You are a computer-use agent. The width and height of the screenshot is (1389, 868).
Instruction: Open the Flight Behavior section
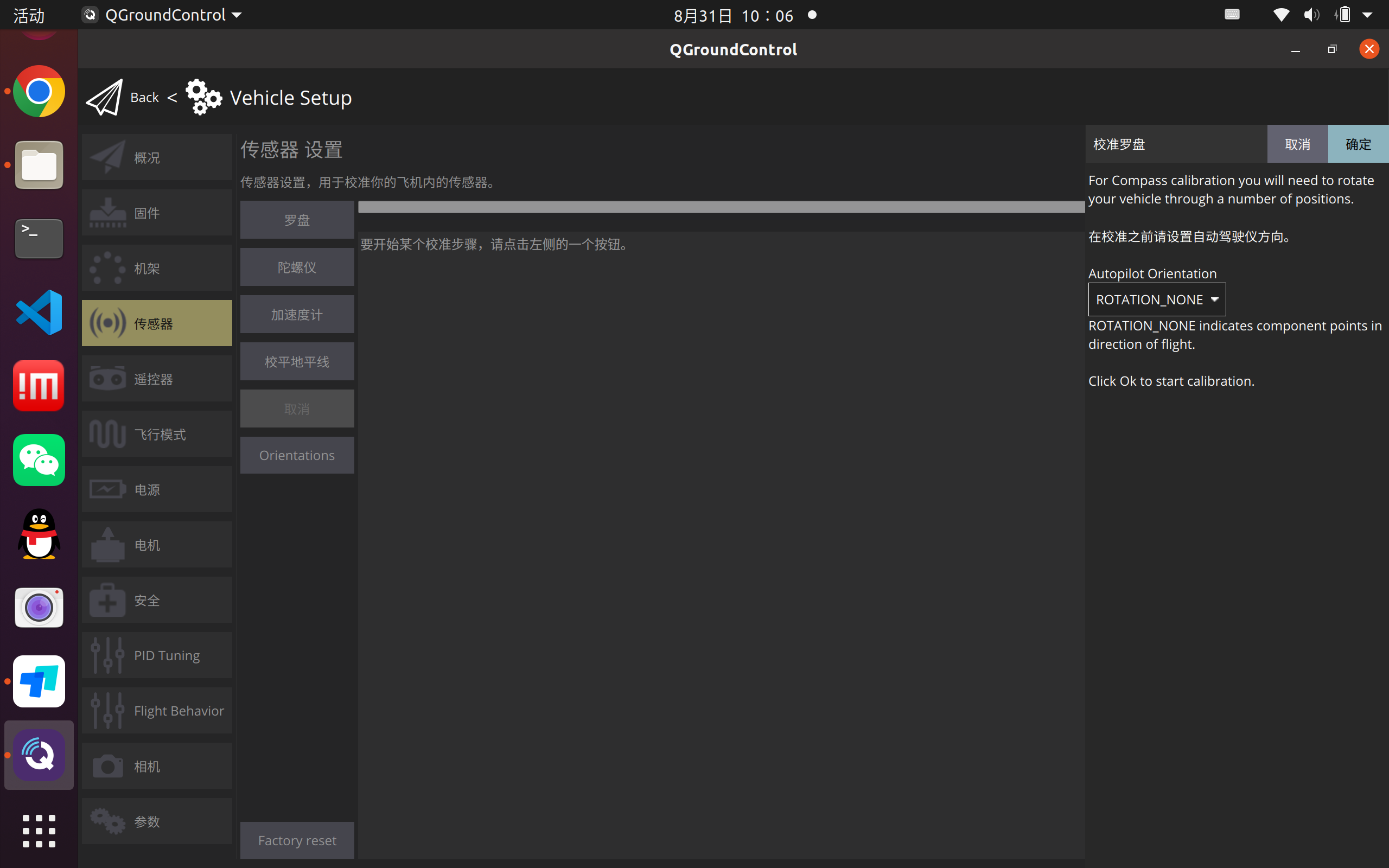(157, 711)
